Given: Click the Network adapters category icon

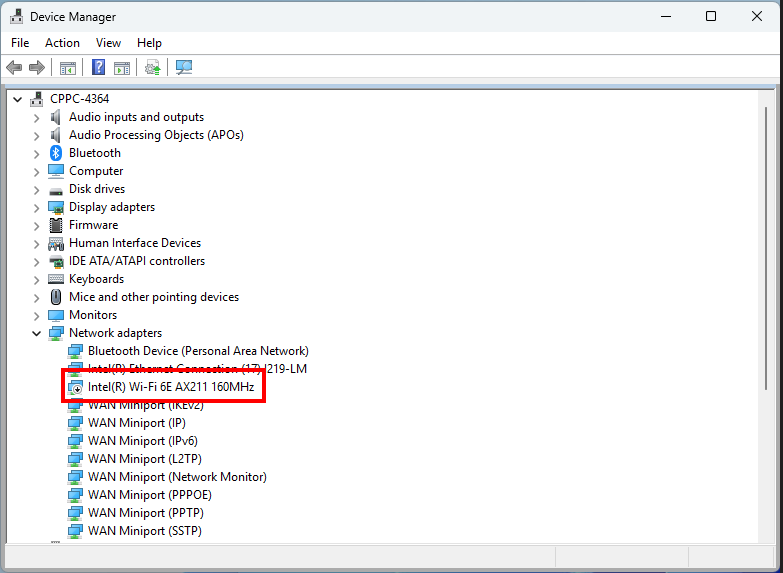Looking at the screenshot, I should [56, 333].
